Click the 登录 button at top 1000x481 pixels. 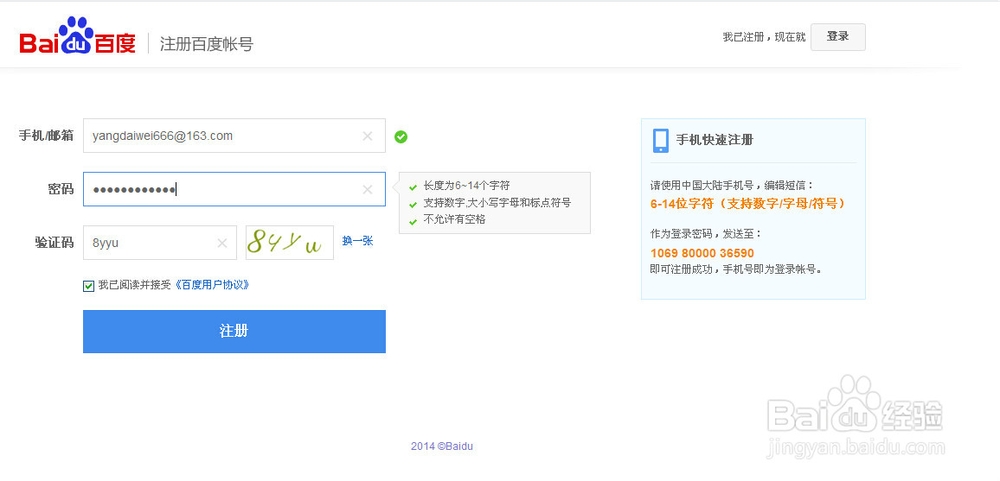(x=838, y=37)
